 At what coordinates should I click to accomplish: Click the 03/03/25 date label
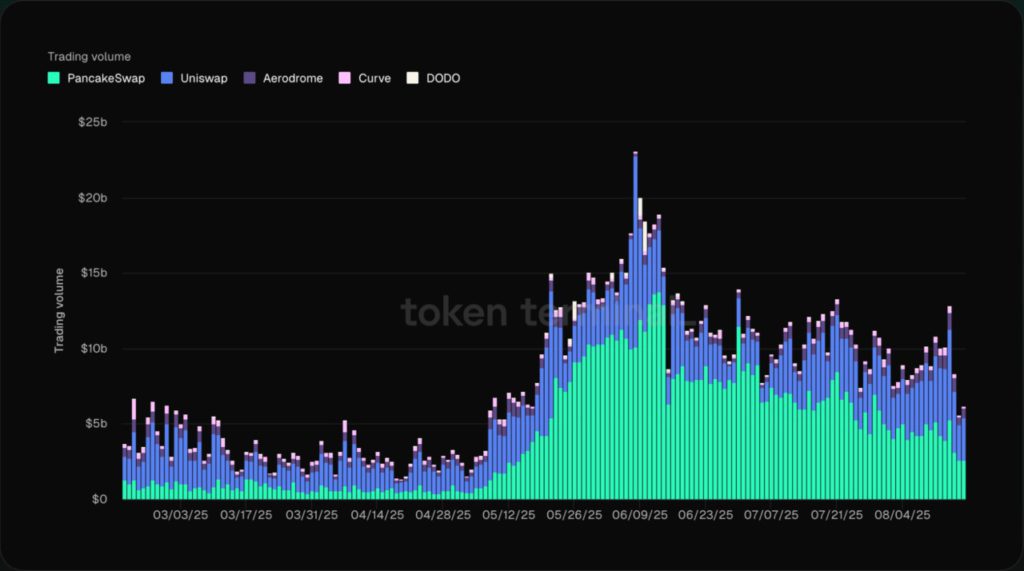(180, 516)
